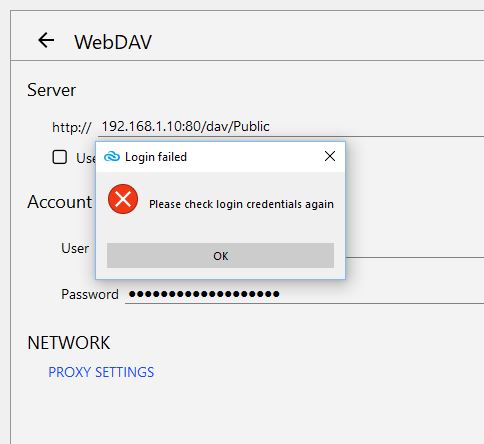Click the User label
The width and height of the screenshot is (484, 444).
(x=75, y=248)
